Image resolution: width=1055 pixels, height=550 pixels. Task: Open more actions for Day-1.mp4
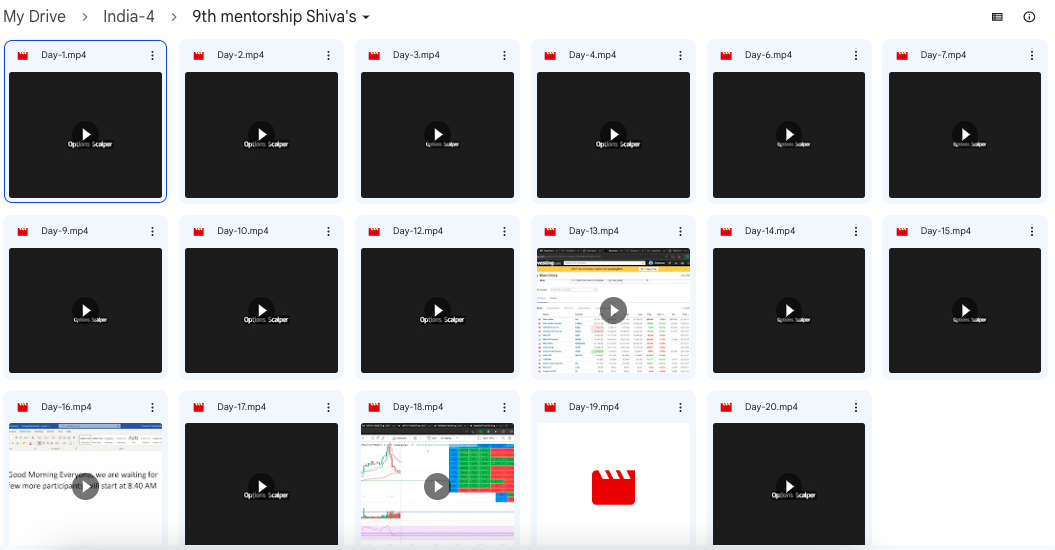[153, 56]
